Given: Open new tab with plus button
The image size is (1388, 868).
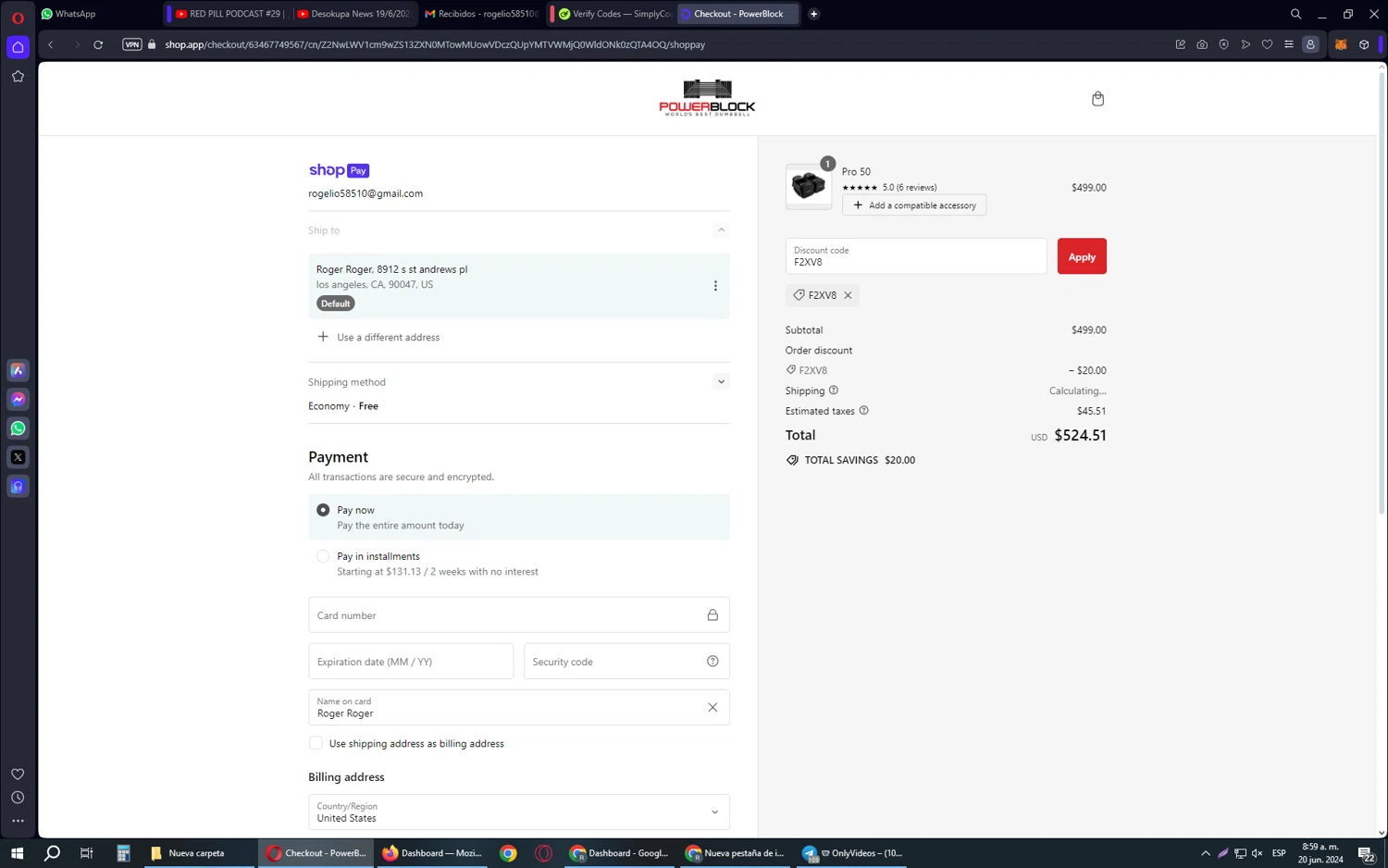Looking at the screenshot, I should 813,14.
